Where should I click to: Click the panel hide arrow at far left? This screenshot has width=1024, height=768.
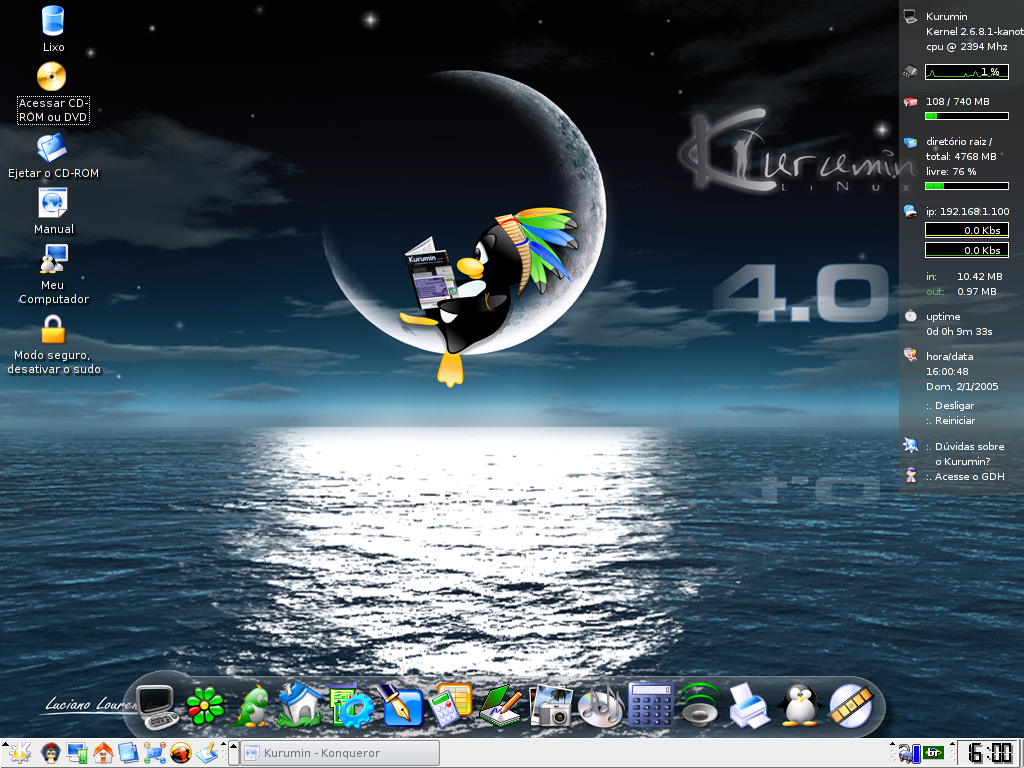[x=5, y=745]
